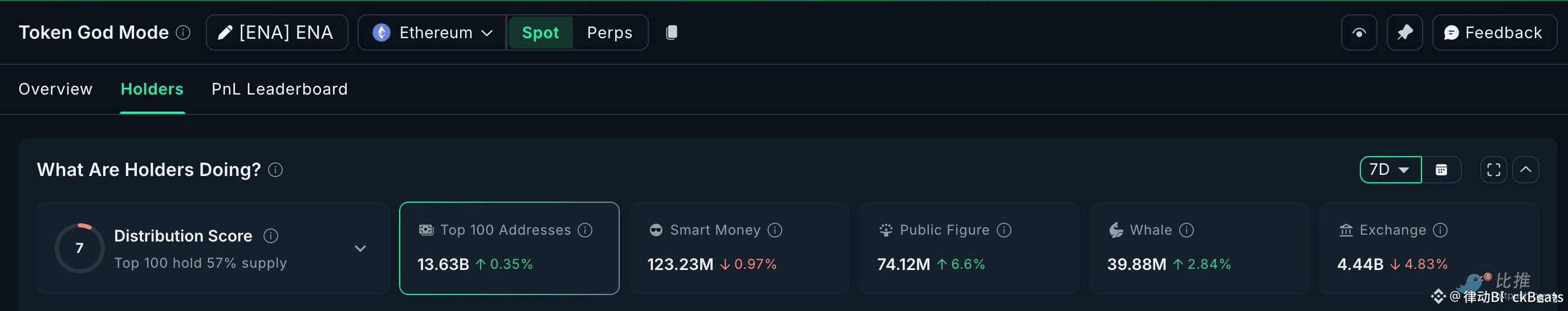Show info for Token God Mode
The width and height of the screenshot is (1568, 311).
[x=183, y=33]
